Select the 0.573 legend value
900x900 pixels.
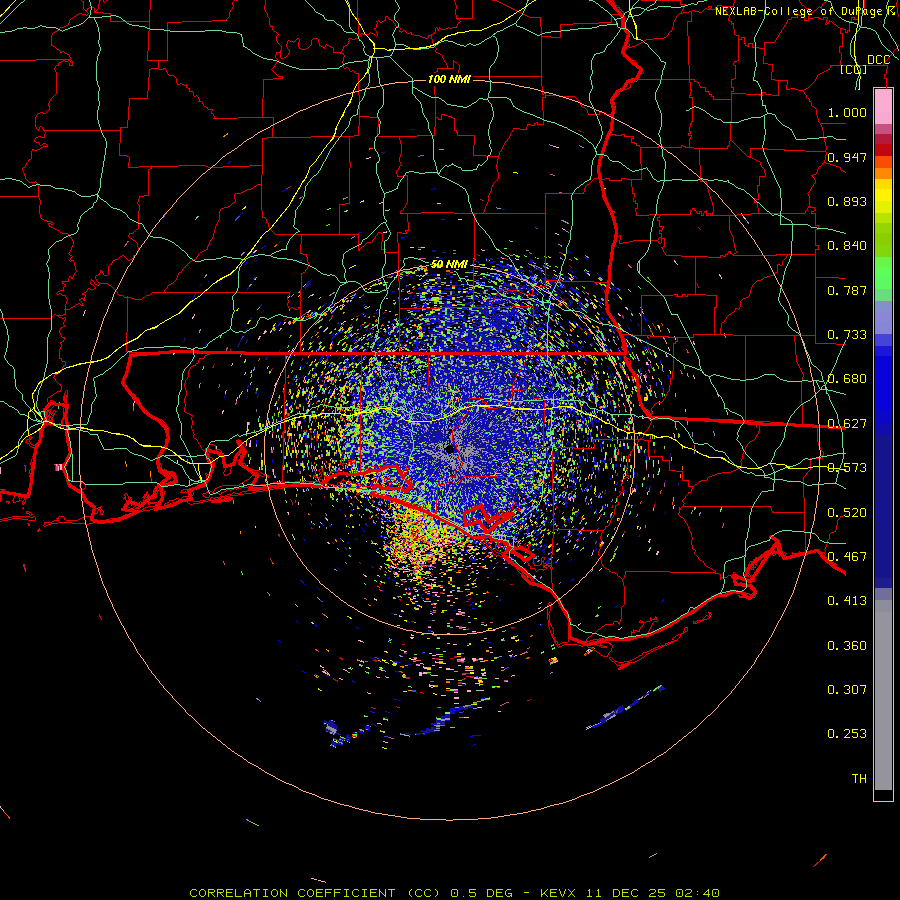tap(847, 468)
